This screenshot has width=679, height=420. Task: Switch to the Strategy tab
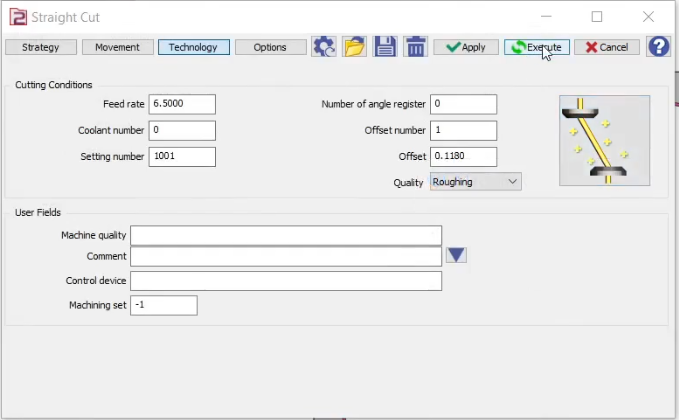(x=41, y=47)
